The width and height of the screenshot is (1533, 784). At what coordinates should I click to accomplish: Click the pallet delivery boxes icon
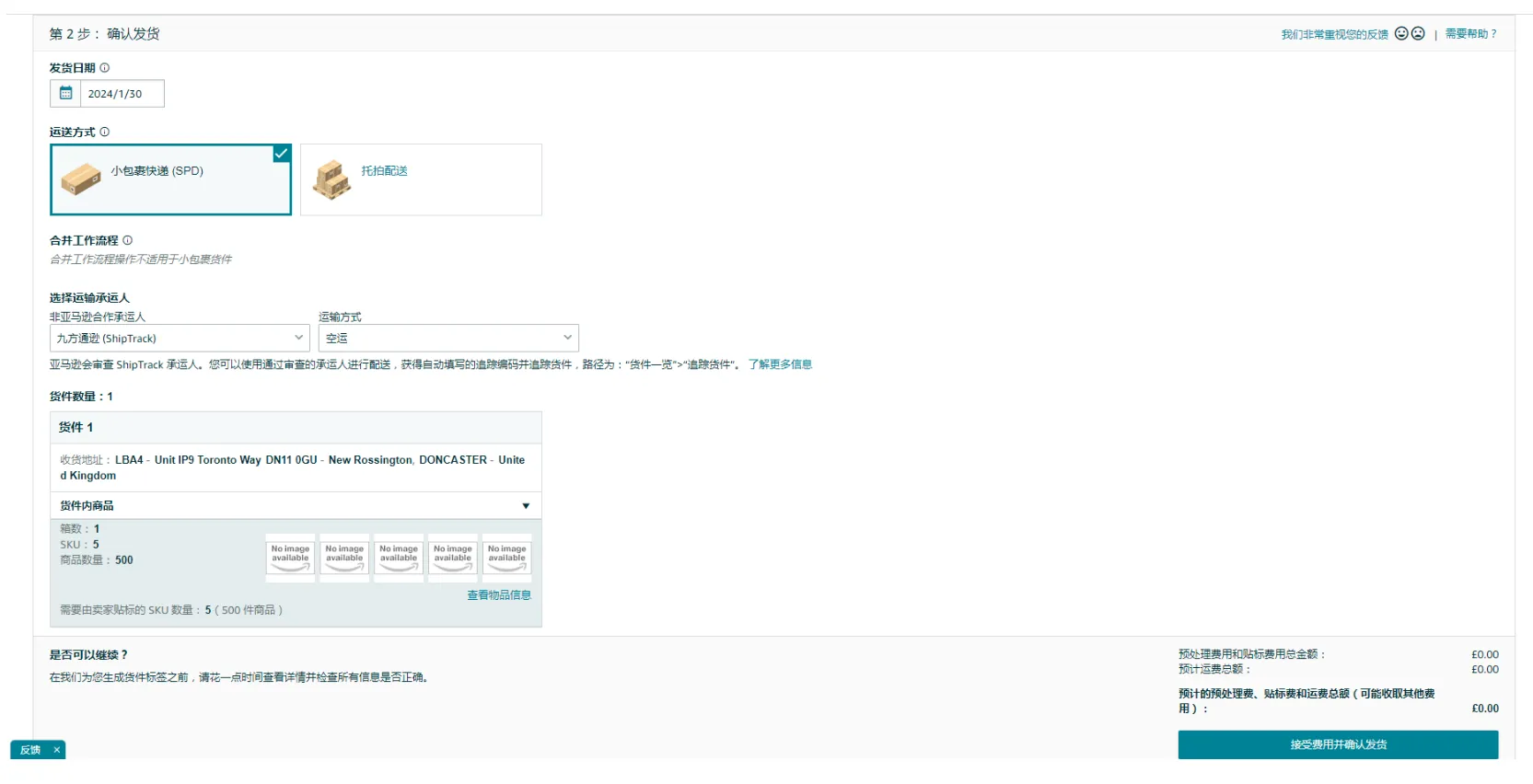point(332,179)
